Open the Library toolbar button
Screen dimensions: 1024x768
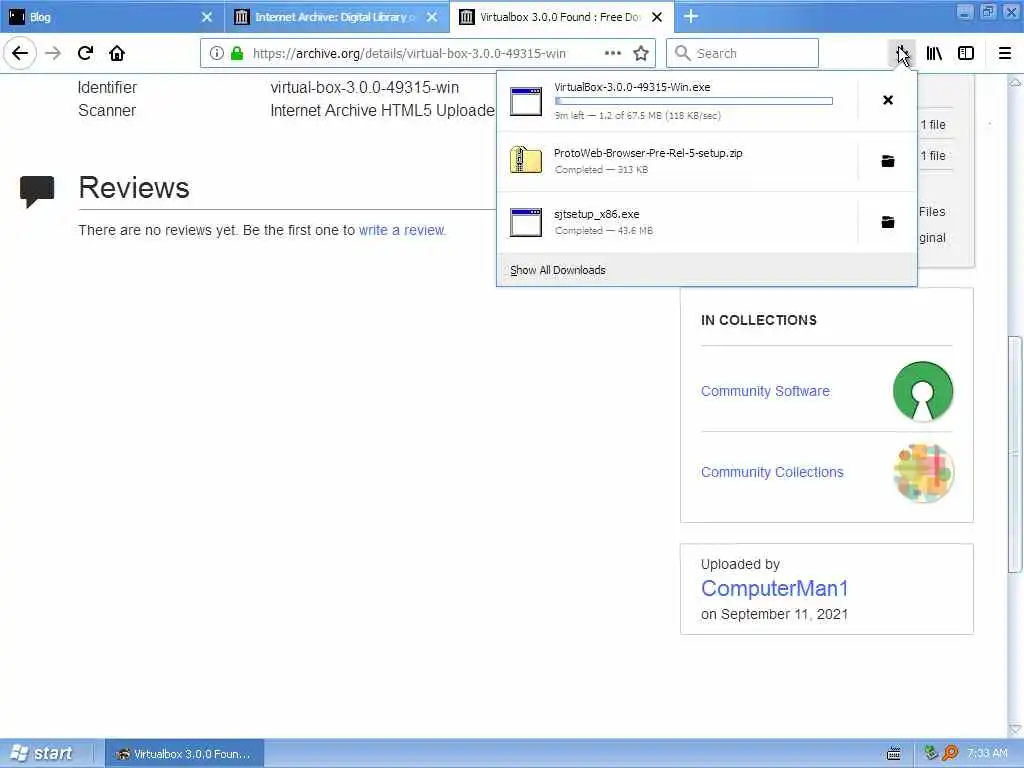pyautogui.click(x=934, y=53)
